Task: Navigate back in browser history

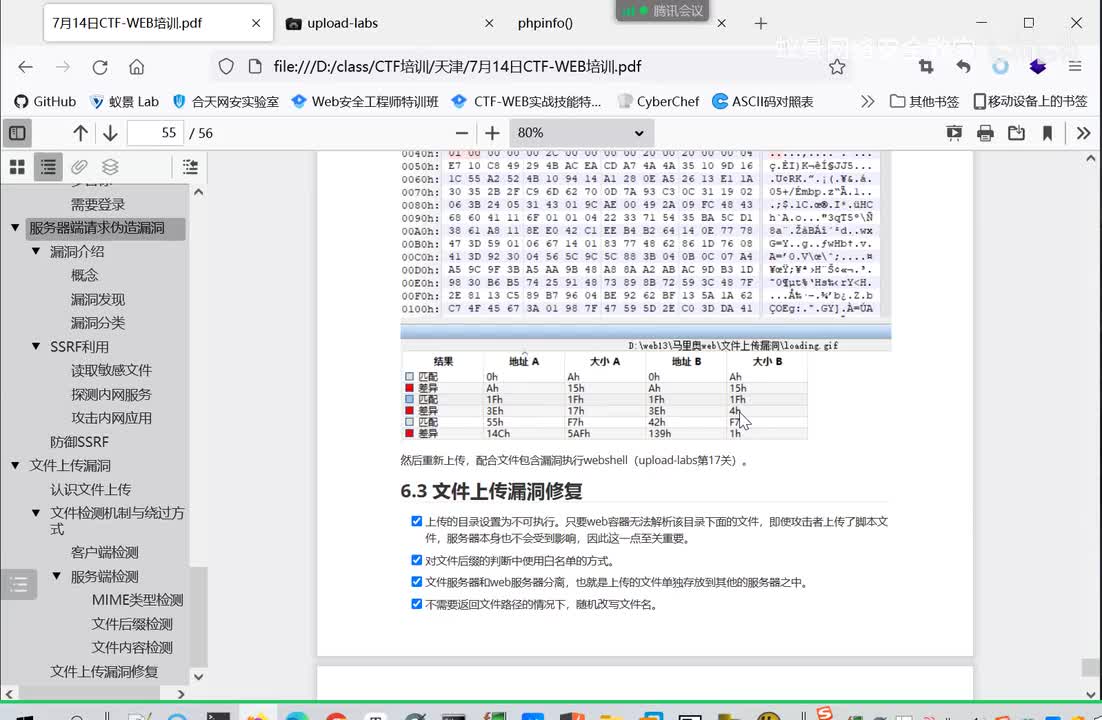Action: point(25,67)
